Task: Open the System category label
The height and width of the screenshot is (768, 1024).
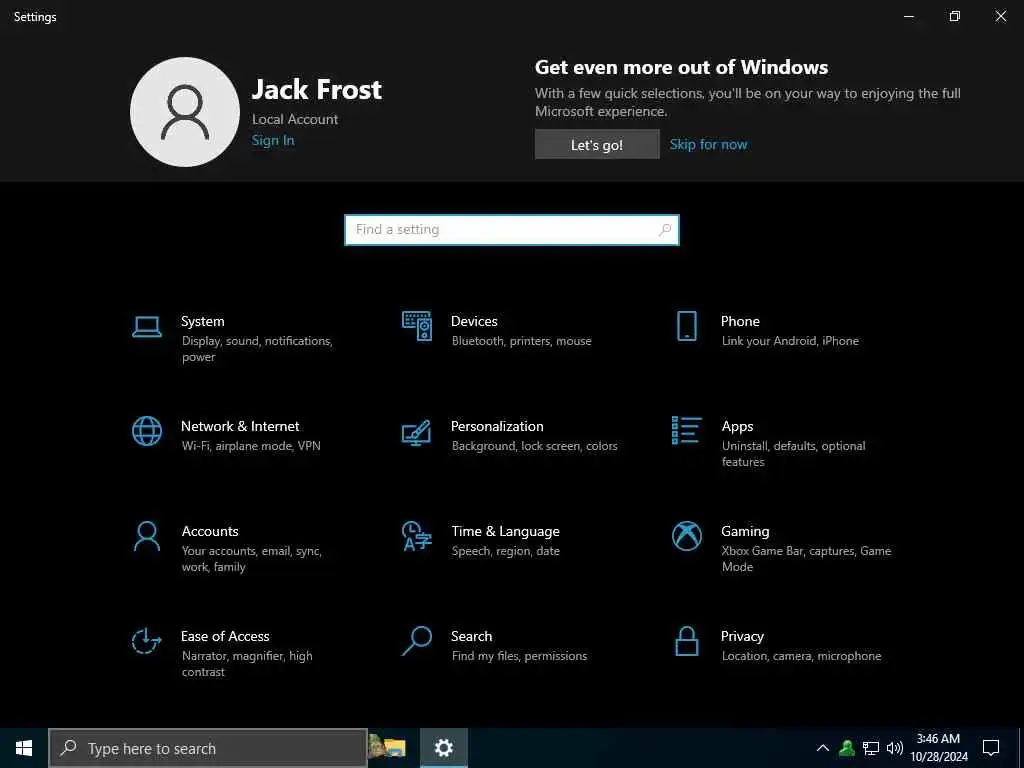Action: (202, 321)
